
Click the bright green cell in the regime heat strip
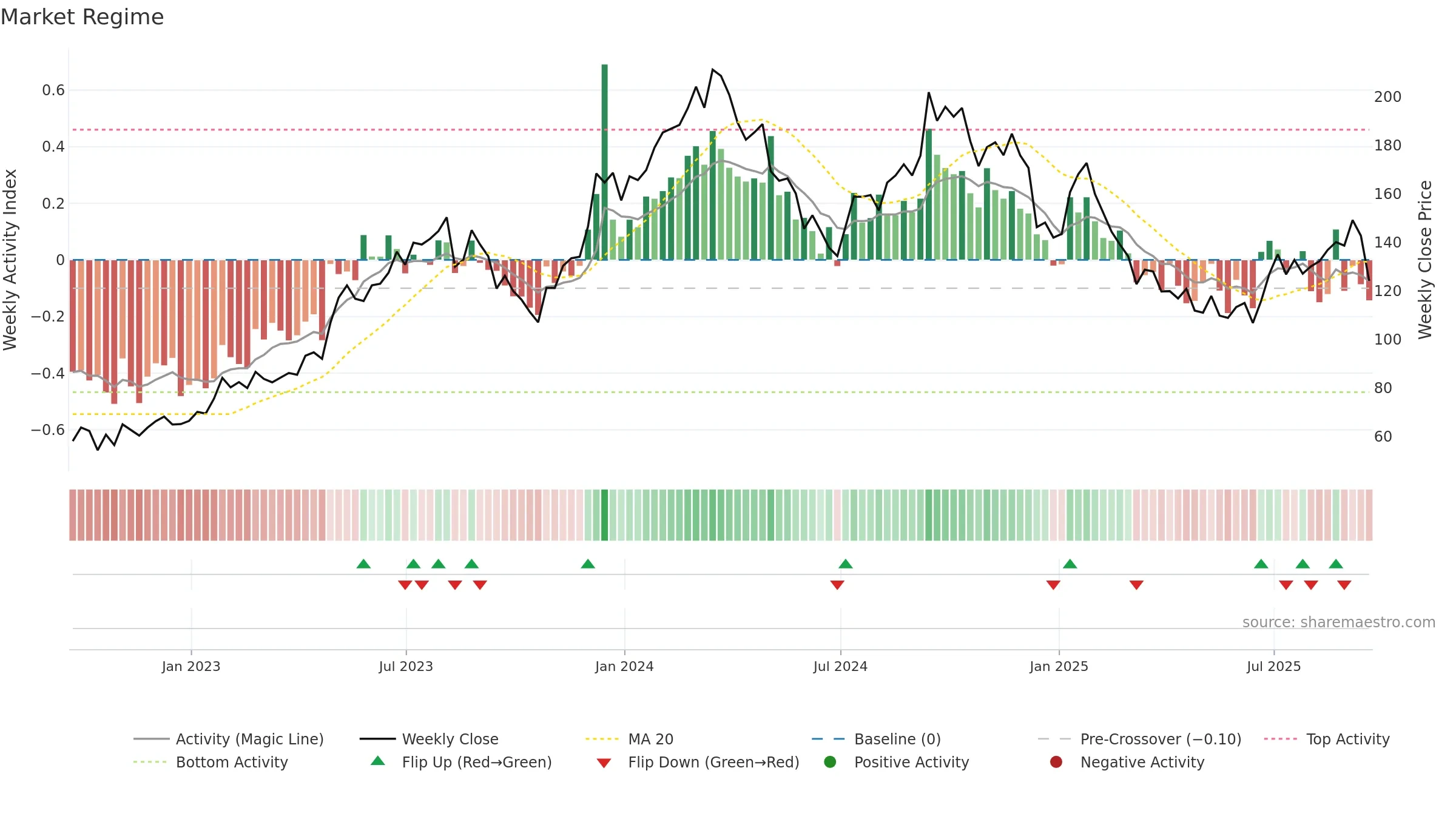605,515
